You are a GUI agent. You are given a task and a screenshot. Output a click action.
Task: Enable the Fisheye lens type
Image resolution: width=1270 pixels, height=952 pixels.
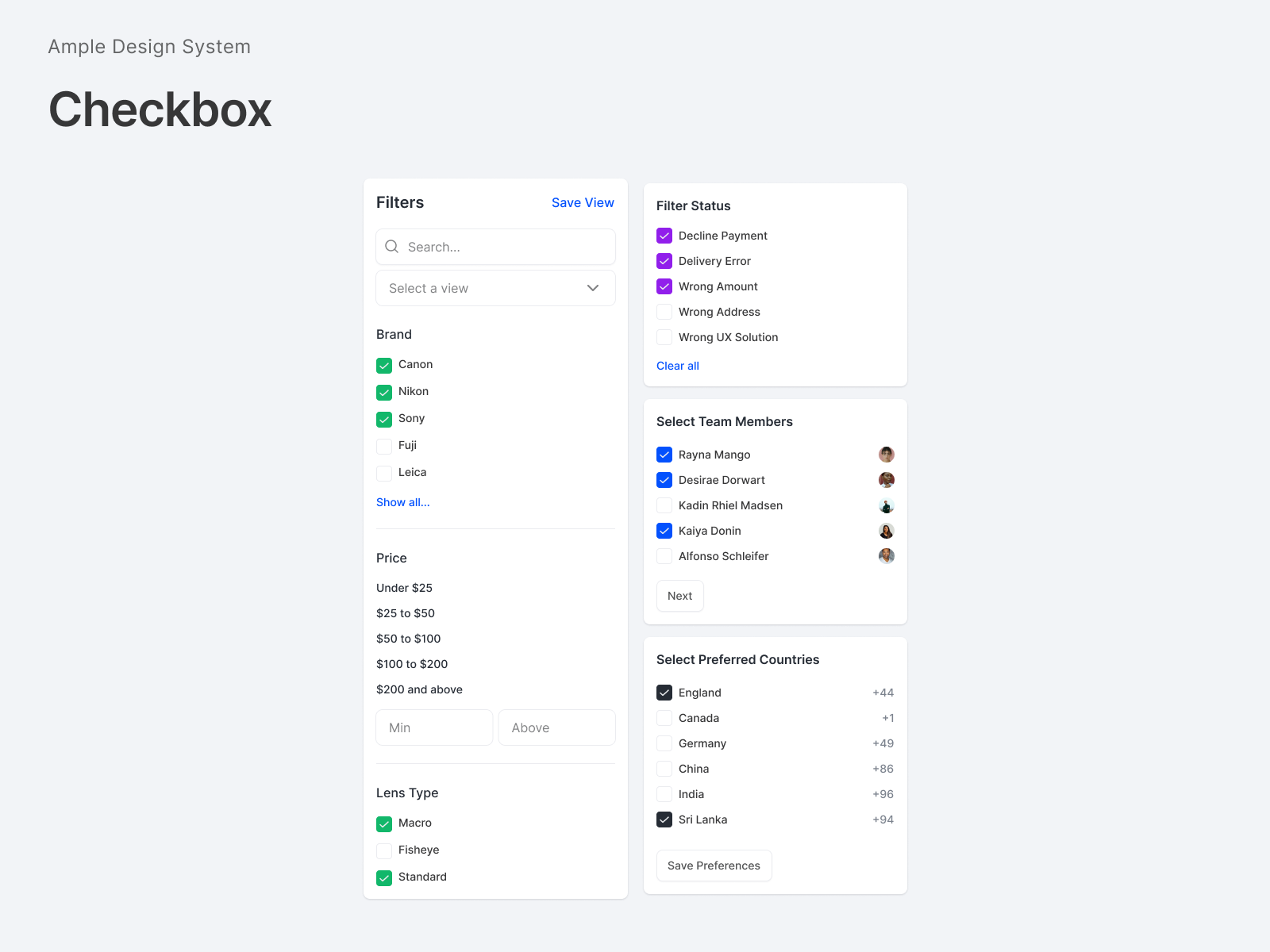pos(384,850)
